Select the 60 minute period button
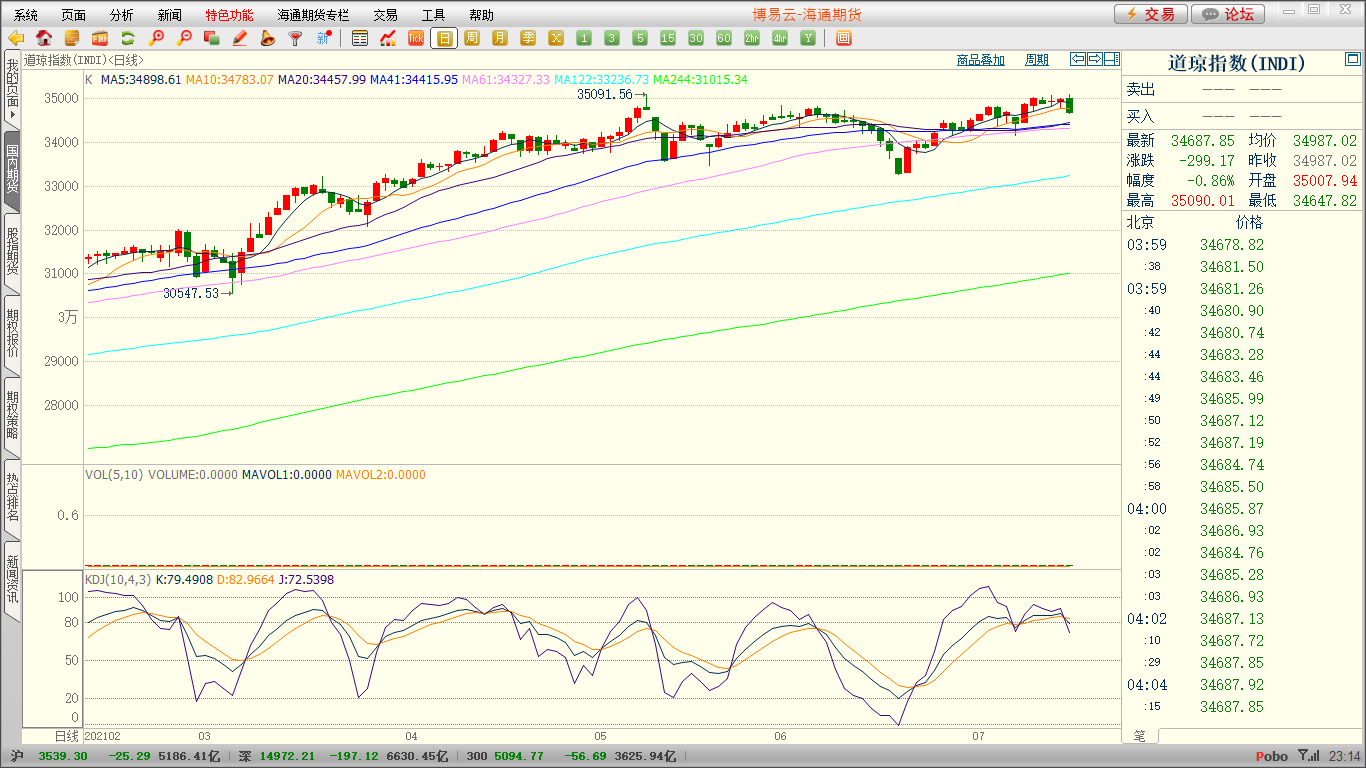This screenshot has height=768, width=1366. 724,38
